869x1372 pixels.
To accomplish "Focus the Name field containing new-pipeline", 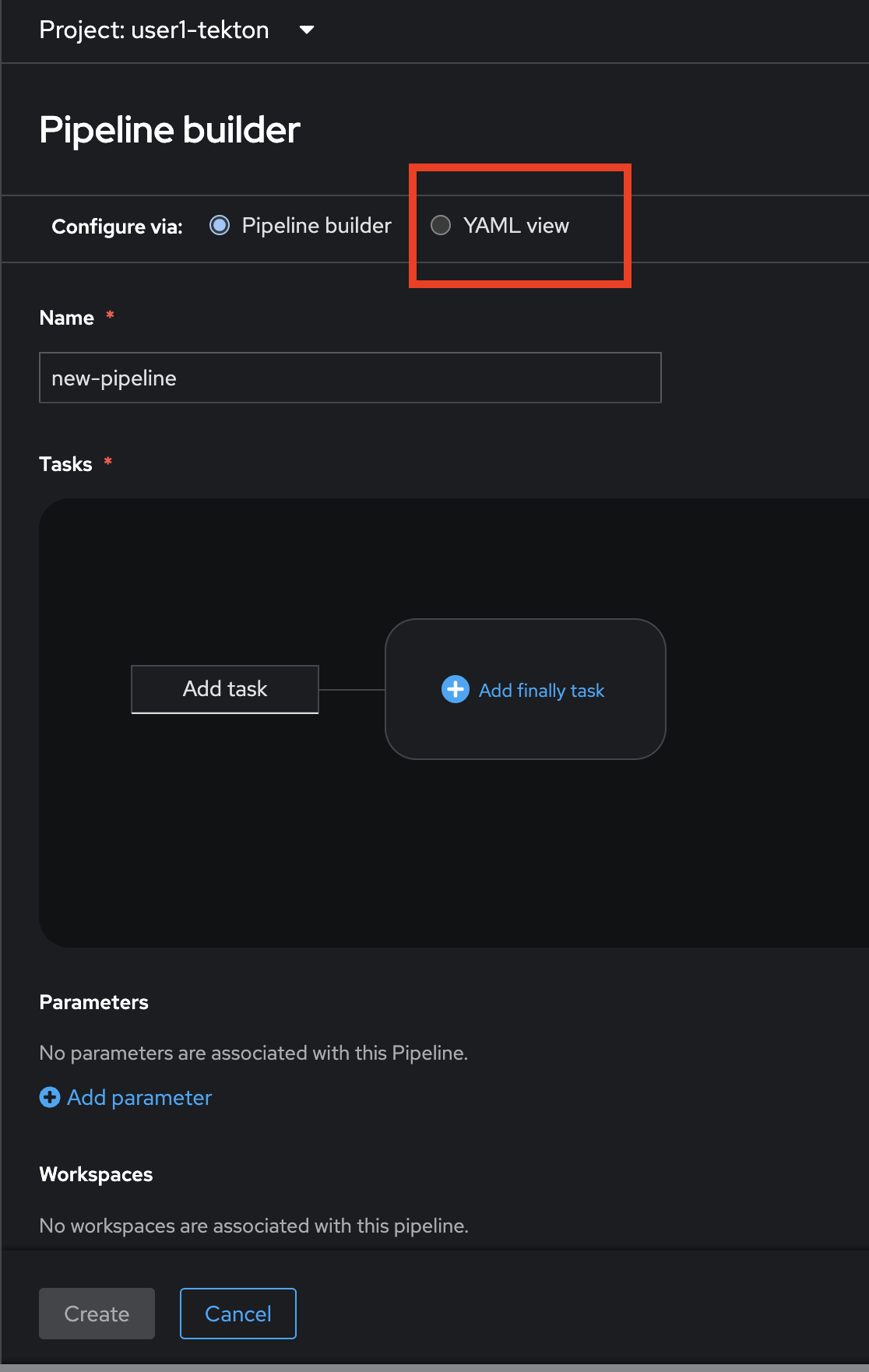I will click(350, 378).
